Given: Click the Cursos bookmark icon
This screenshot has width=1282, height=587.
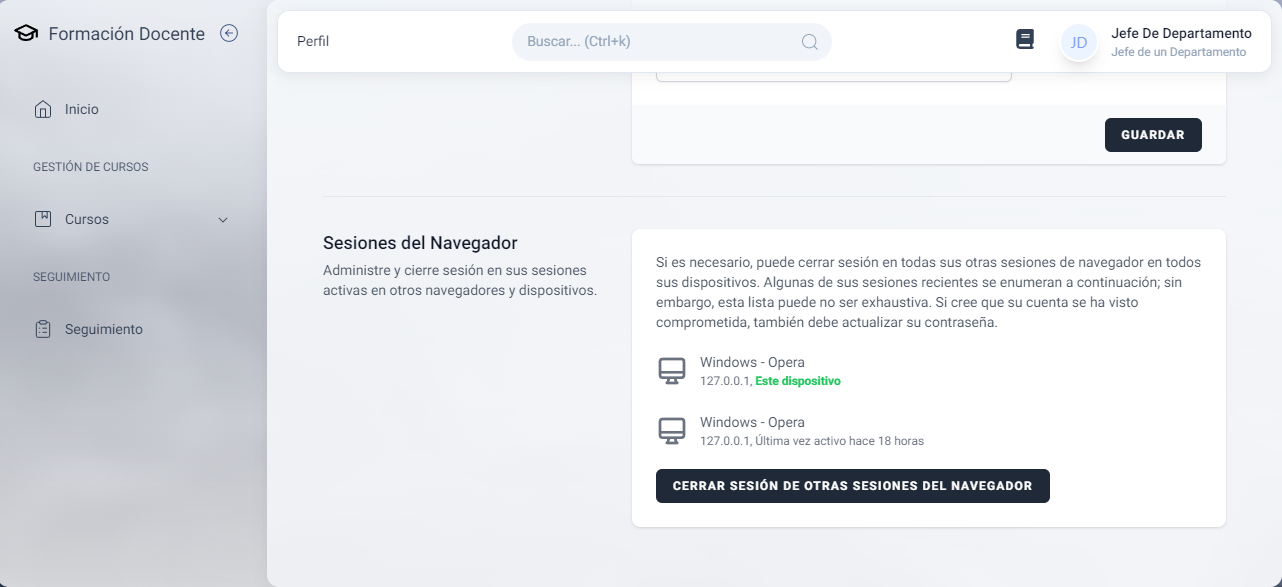Looking at the screenshot, I should 42,219.
